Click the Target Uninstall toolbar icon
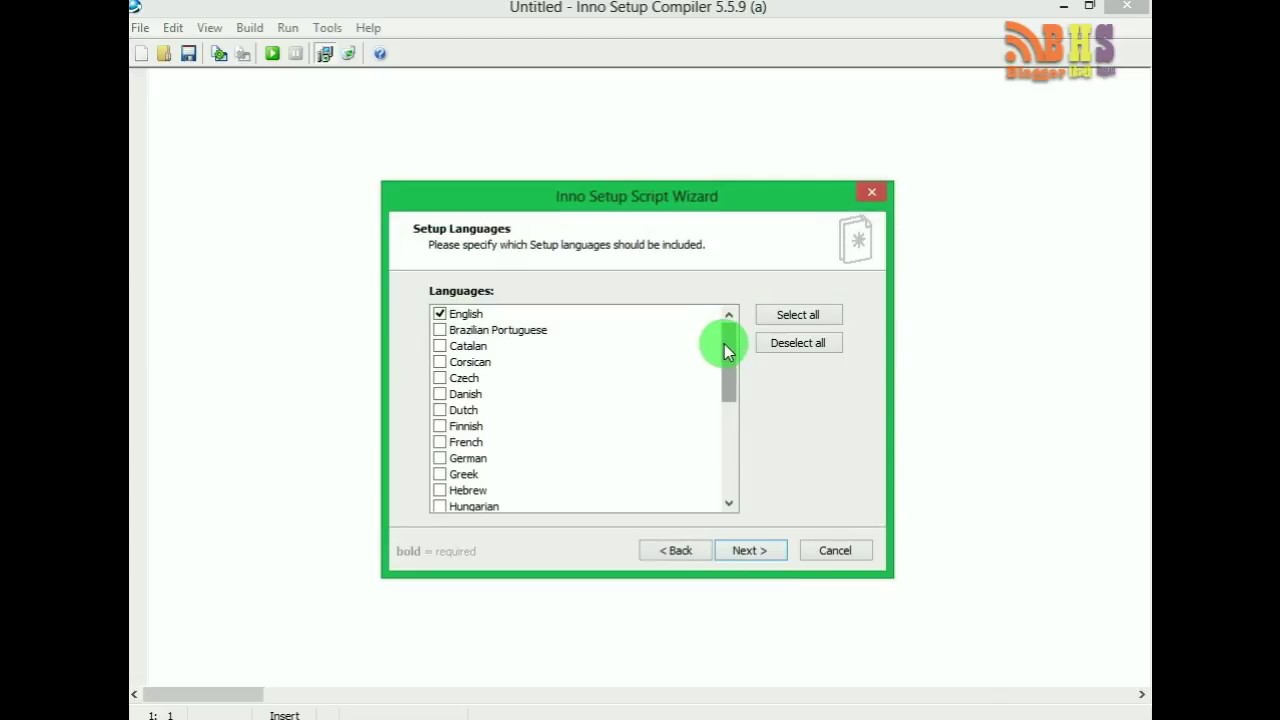Screen dimensions: 1280x720 [348, 54]
